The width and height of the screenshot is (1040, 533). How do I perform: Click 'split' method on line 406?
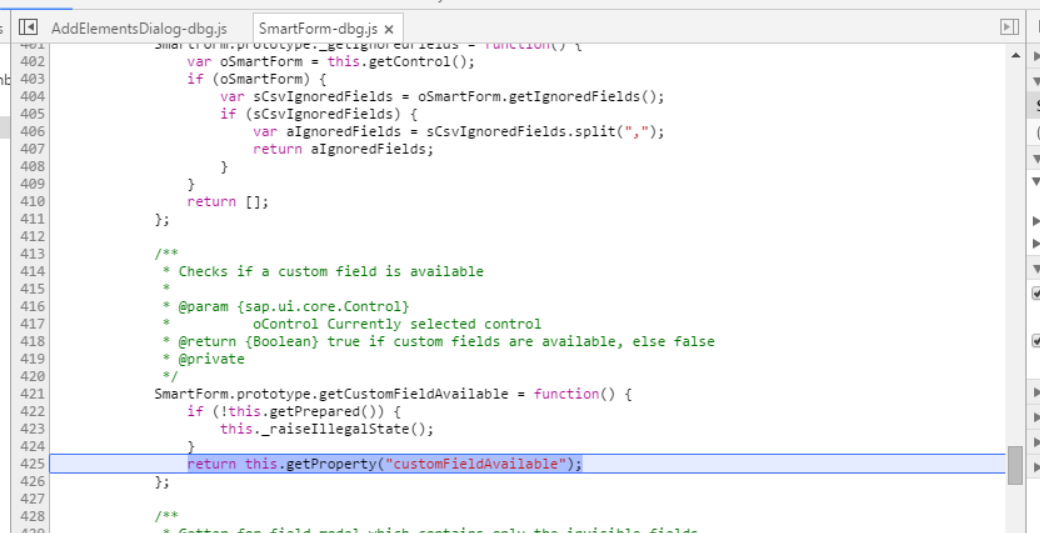point(595,131)
